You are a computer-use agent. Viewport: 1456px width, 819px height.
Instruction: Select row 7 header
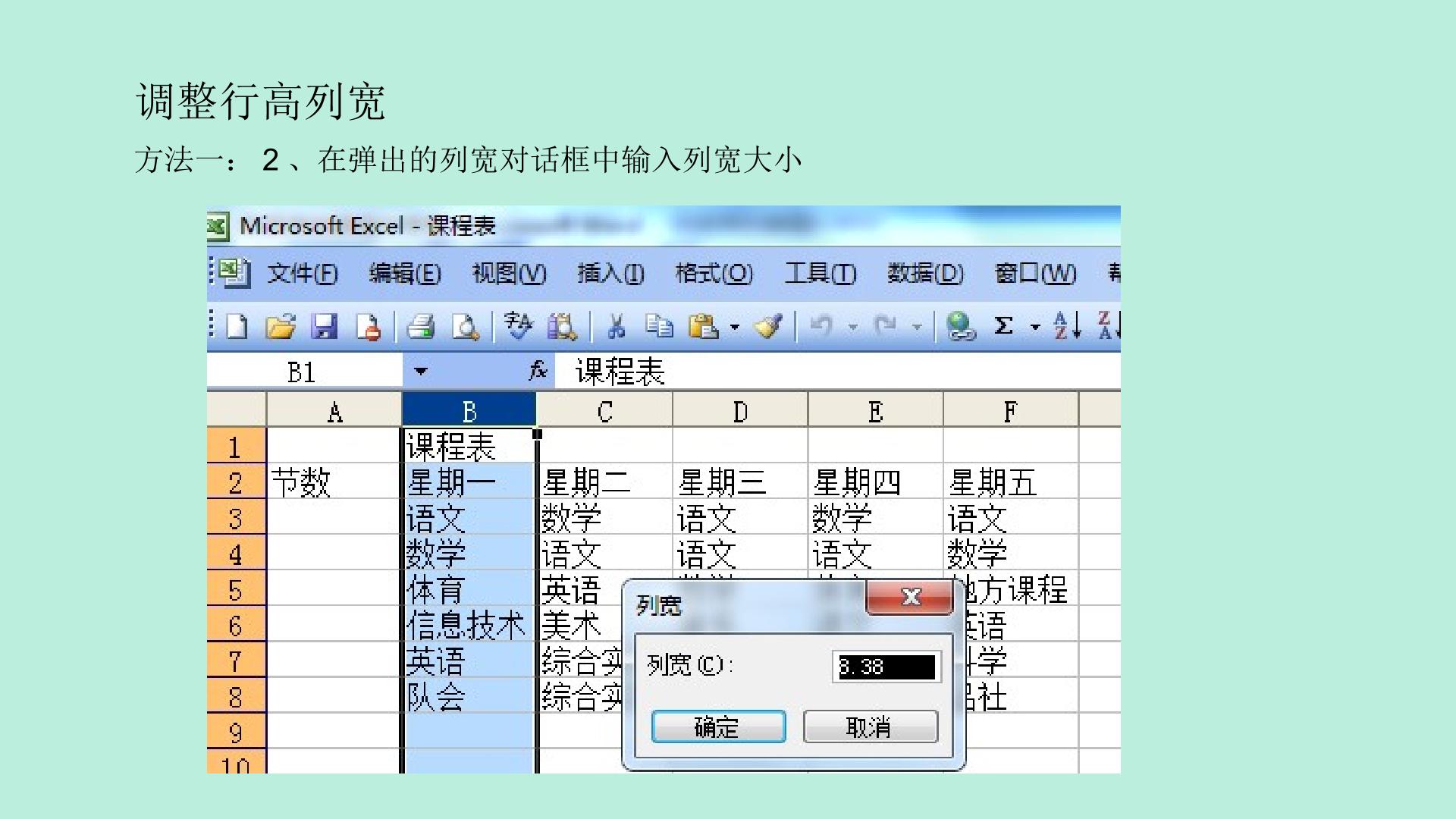pyautogui.click(x=236, y=659)
